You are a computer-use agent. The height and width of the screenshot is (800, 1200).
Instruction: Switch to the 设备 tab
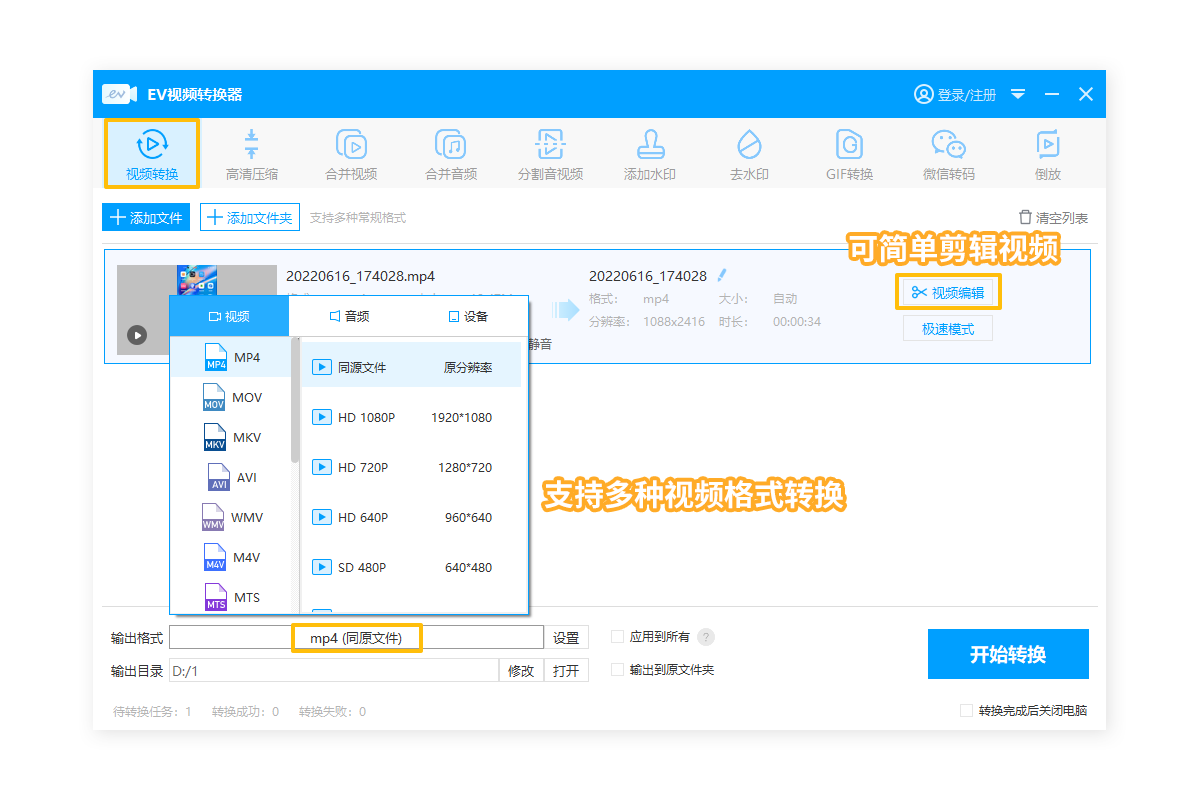coord(468,316)
